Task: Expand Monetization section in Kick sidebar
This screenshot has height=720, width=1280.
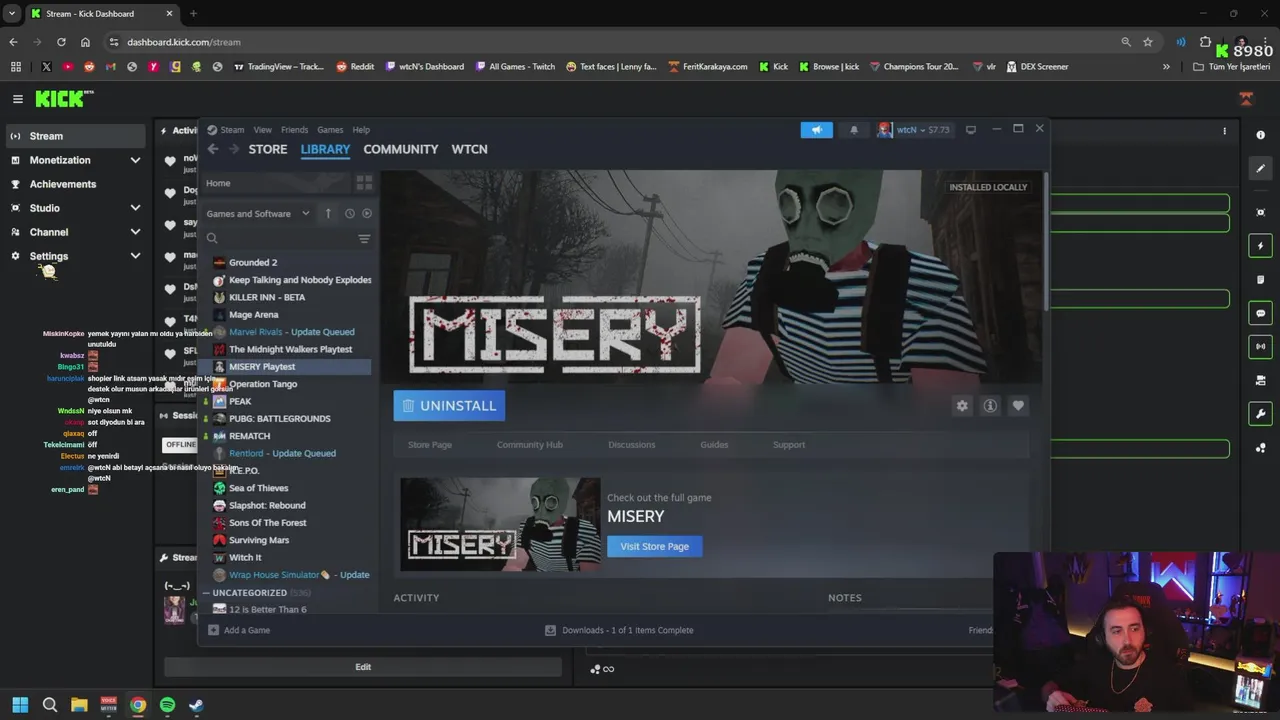Action: (135, 160)
